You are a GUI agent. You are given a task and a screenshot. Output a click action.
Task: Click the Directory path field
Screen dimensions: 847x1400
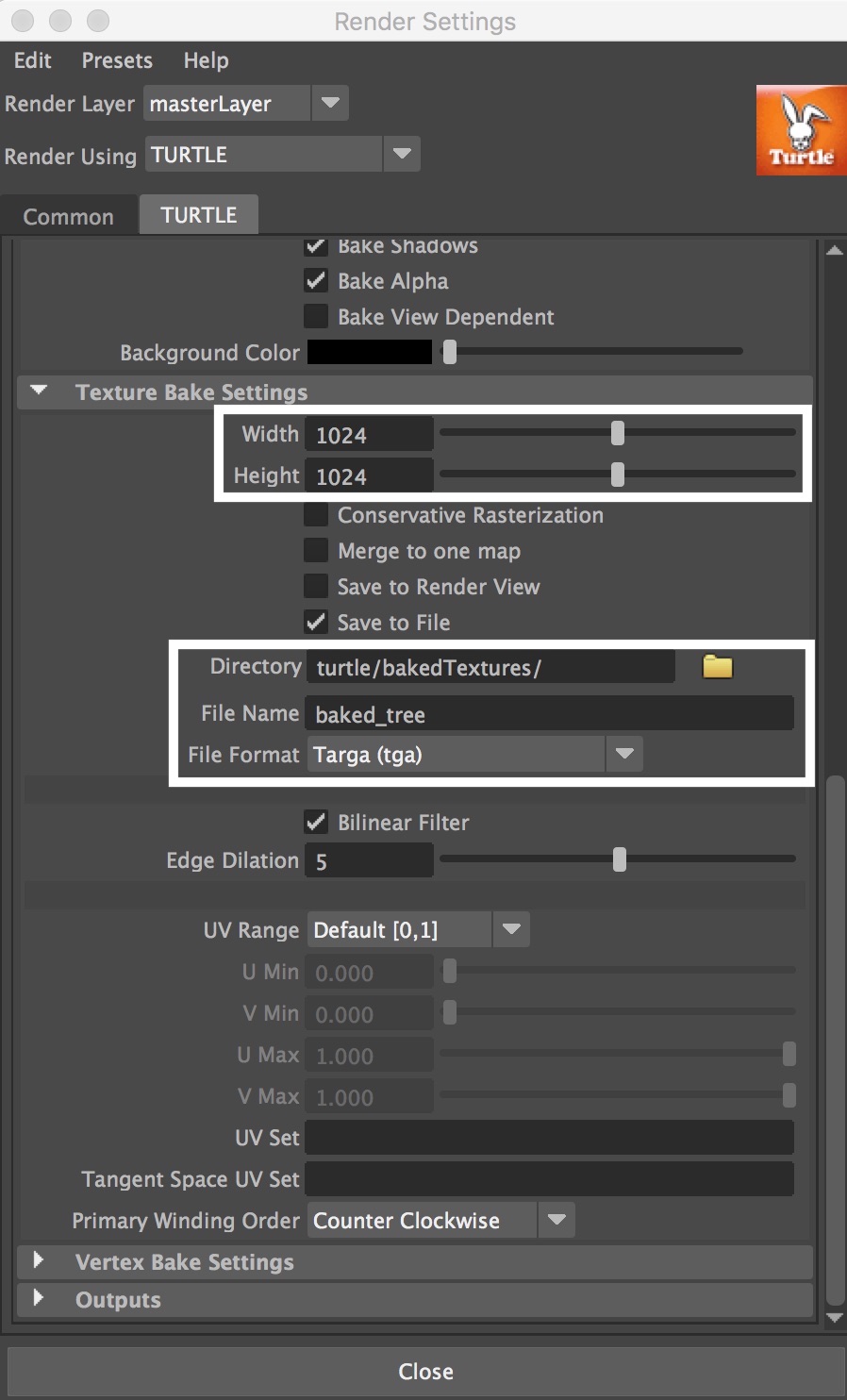coord(490,667)
